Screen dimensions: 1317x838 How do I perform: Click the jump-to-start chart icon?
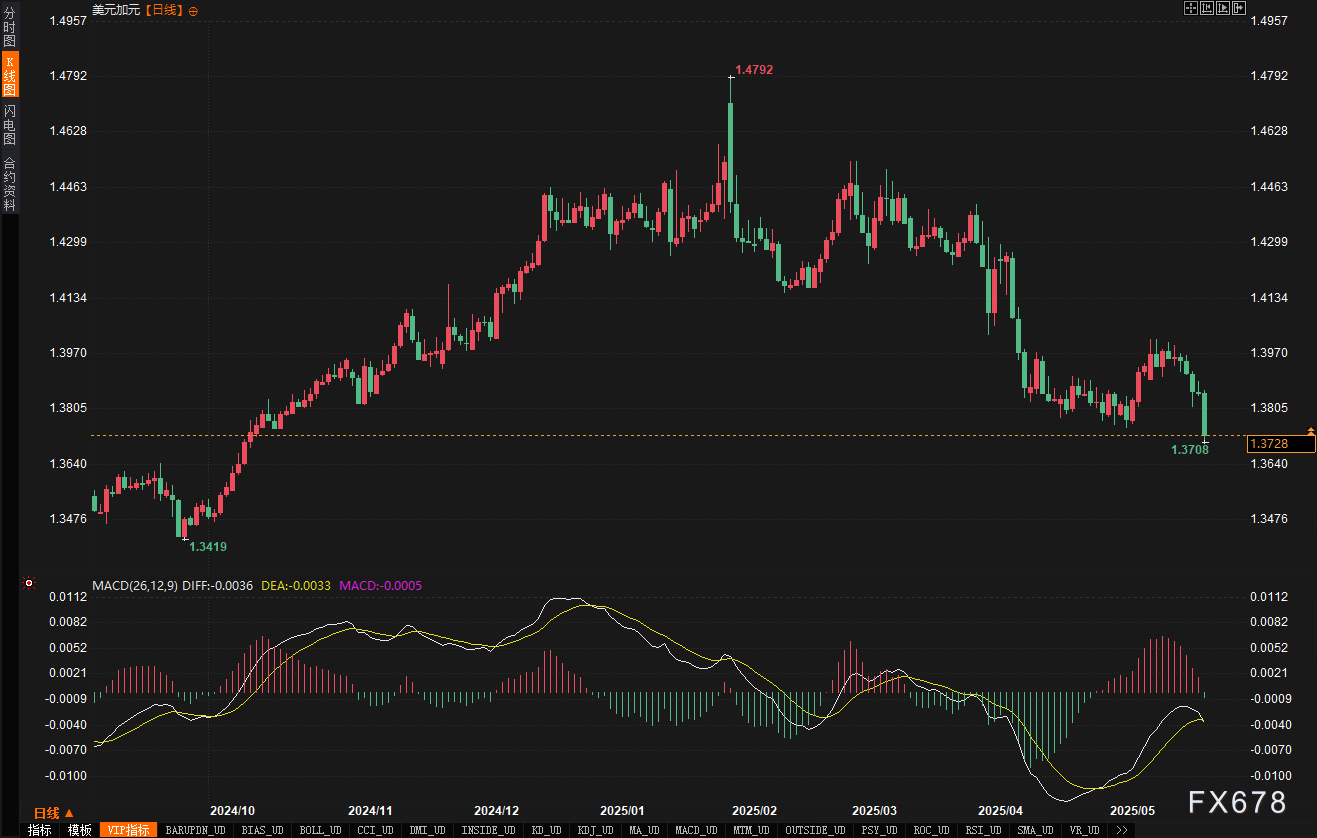(1207, 8)
